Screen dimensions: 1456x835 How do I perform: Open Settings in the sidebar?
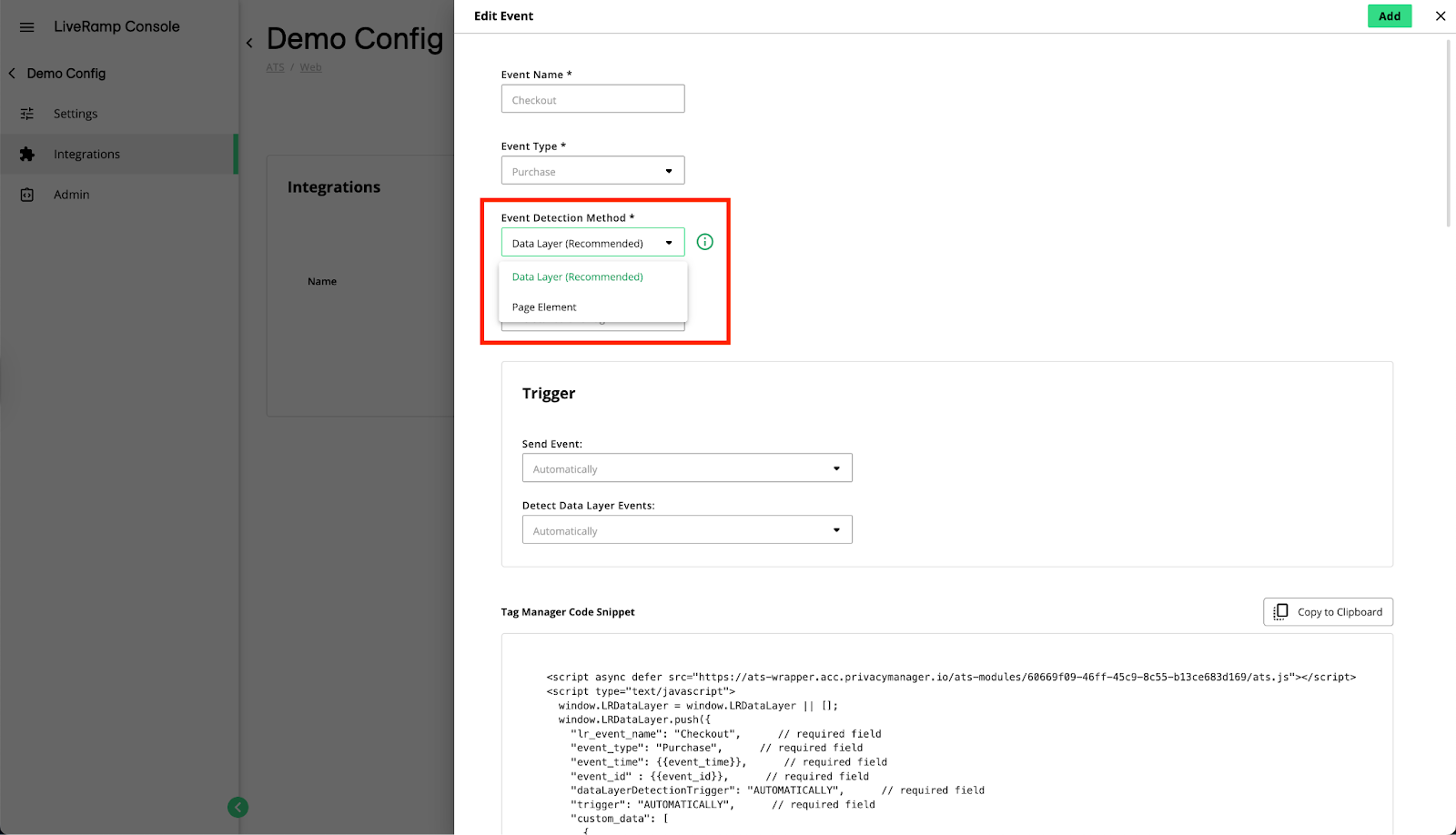[x=118, y=114]
